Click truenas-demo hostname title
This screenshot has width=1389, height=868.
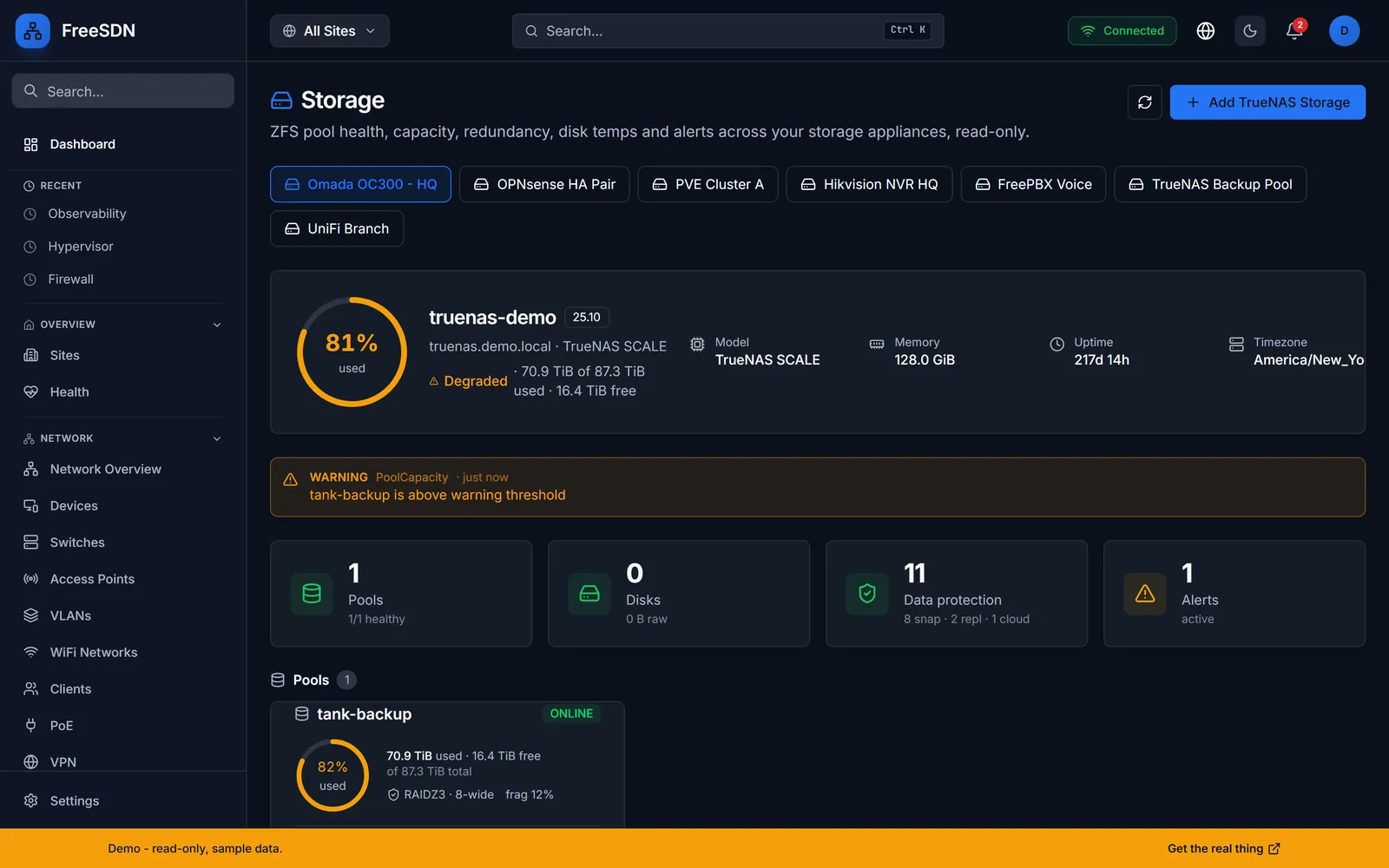coord(492,318)
